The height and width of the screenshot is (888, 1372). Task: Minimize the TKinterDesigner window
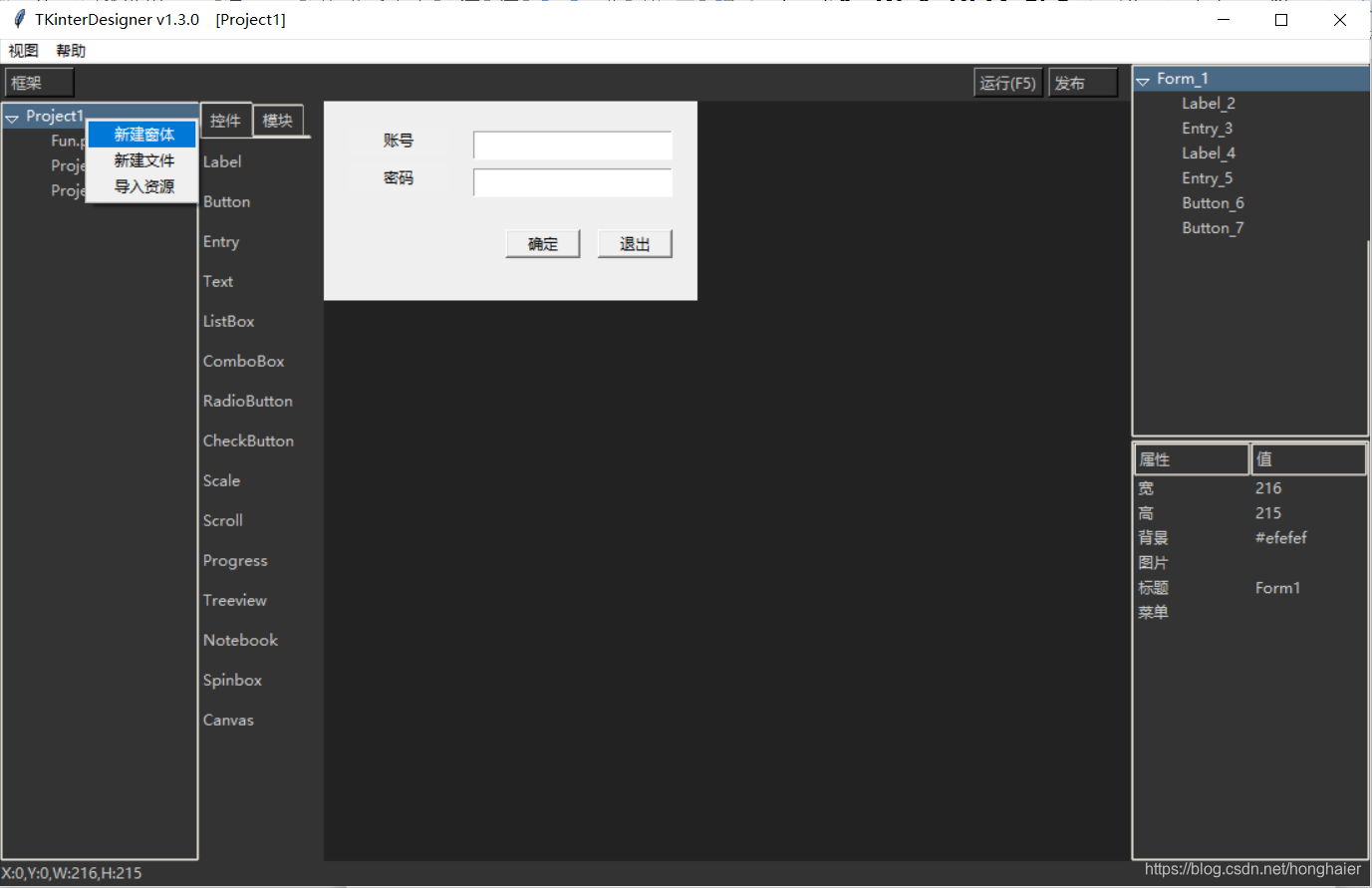1224,20
